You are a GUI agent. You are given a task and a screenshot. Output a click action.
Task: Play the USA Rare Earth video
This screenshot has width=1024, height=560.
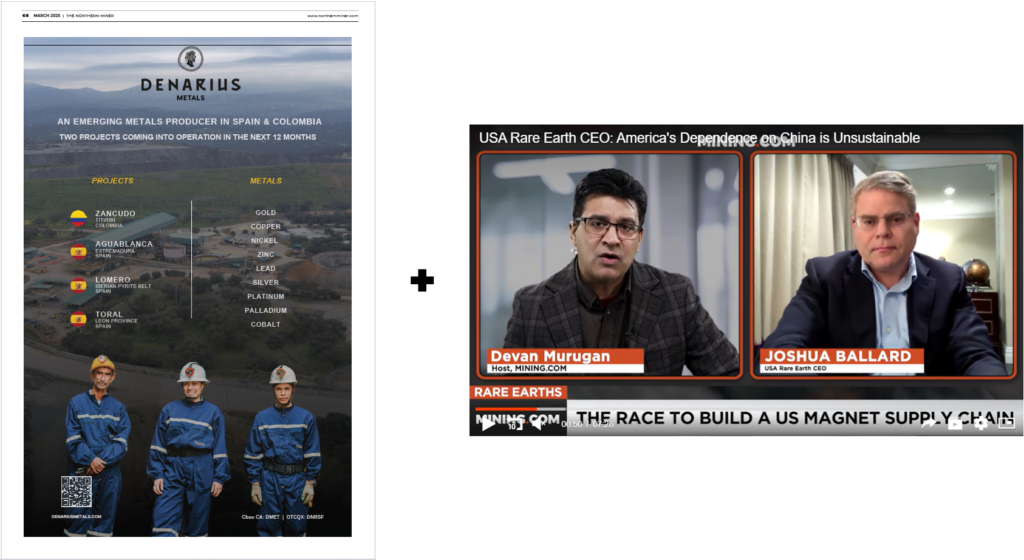(x=488, y=424)
